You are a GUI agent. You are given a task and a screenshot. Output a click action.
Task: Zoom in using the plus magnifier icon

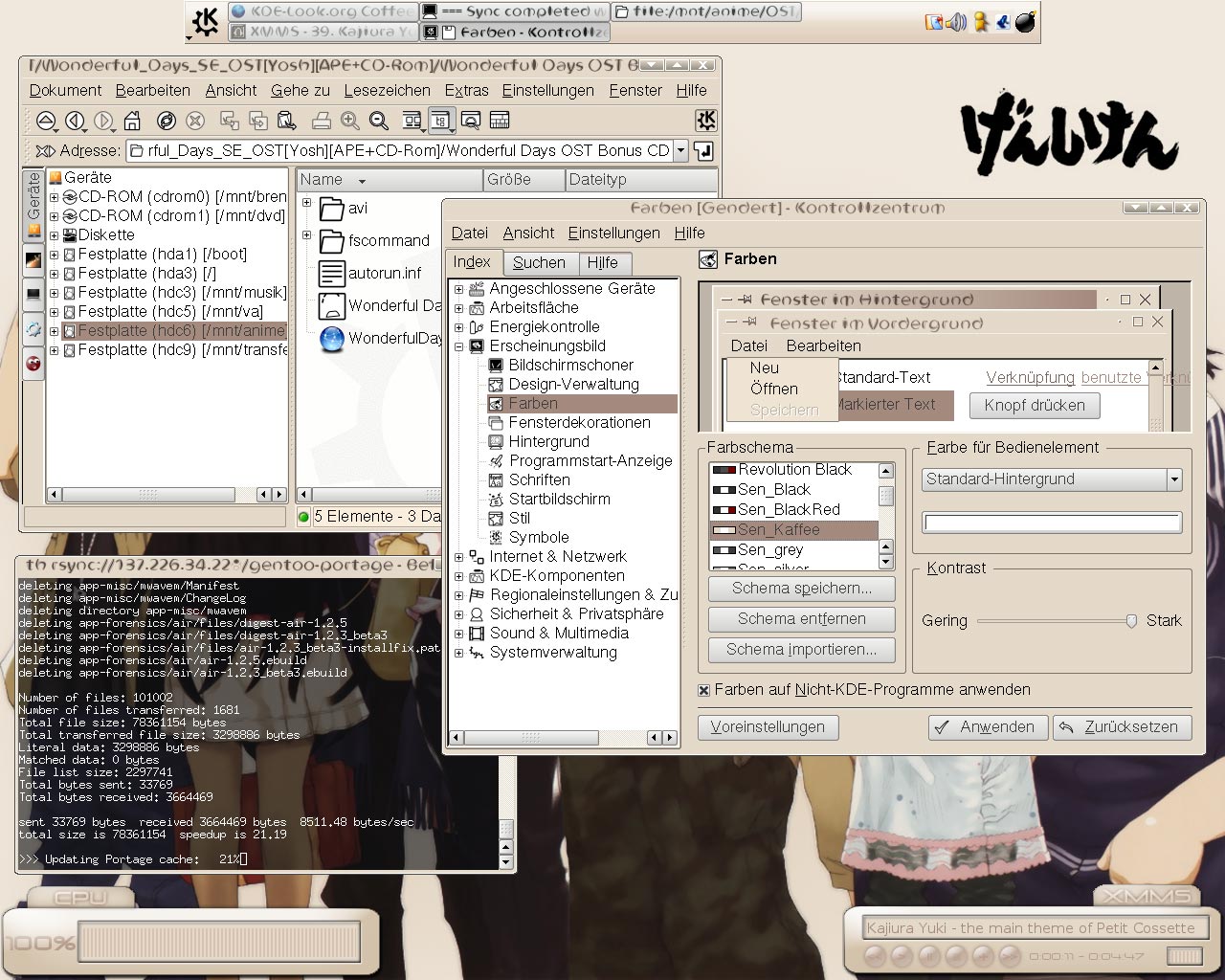click(x=350, y=121)
